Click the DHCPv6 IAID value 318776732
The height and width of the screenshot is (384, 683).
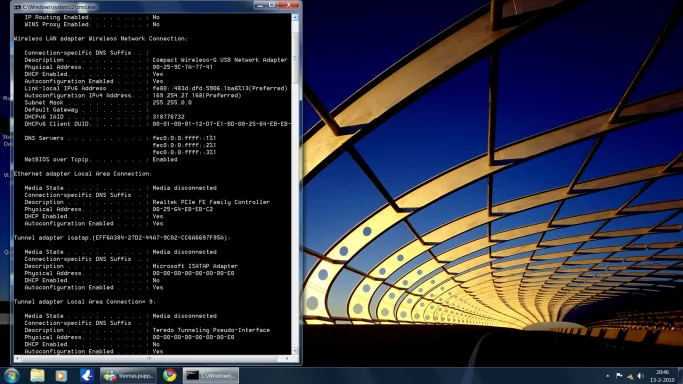(x=169, y=117)
